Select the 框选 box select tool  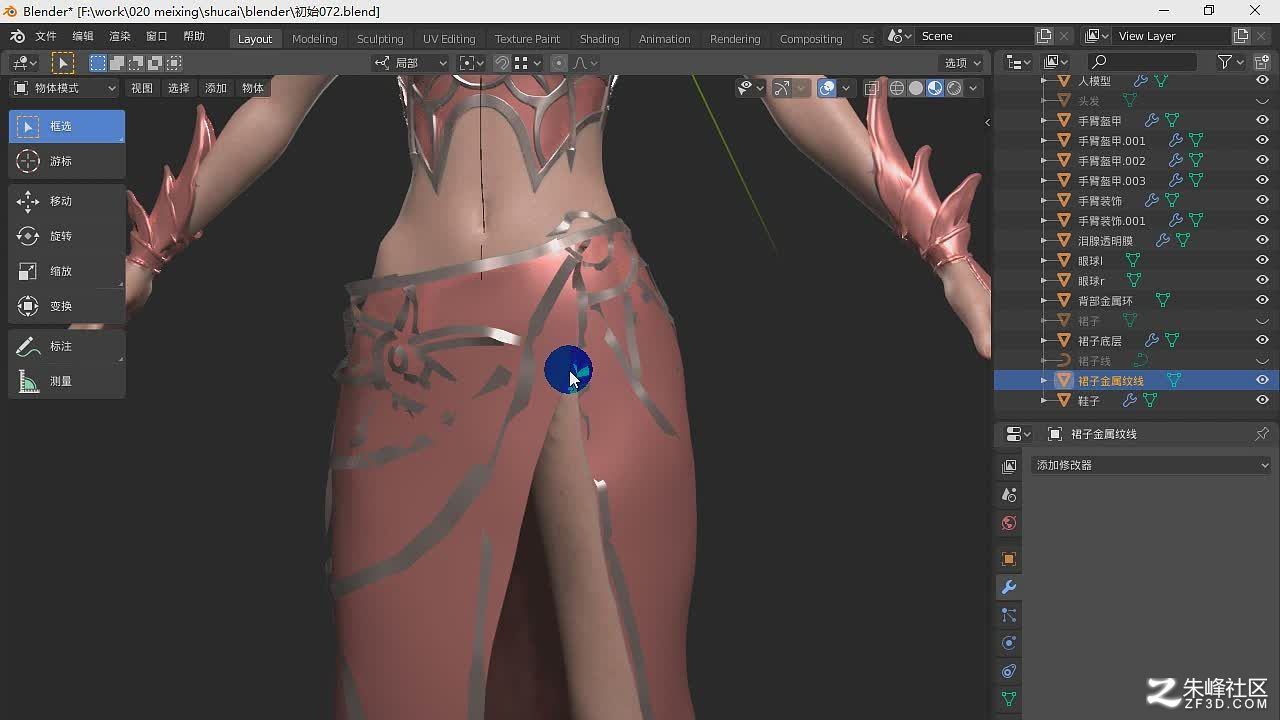(67, 126)
